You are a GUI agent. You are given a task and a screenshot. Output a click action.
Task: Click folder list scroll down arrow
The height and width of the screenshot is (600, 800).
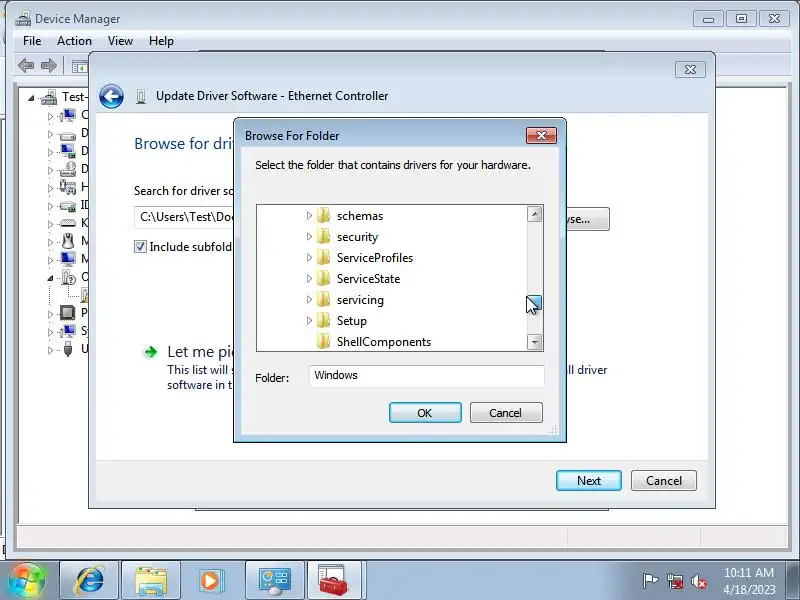coord(534,342)
